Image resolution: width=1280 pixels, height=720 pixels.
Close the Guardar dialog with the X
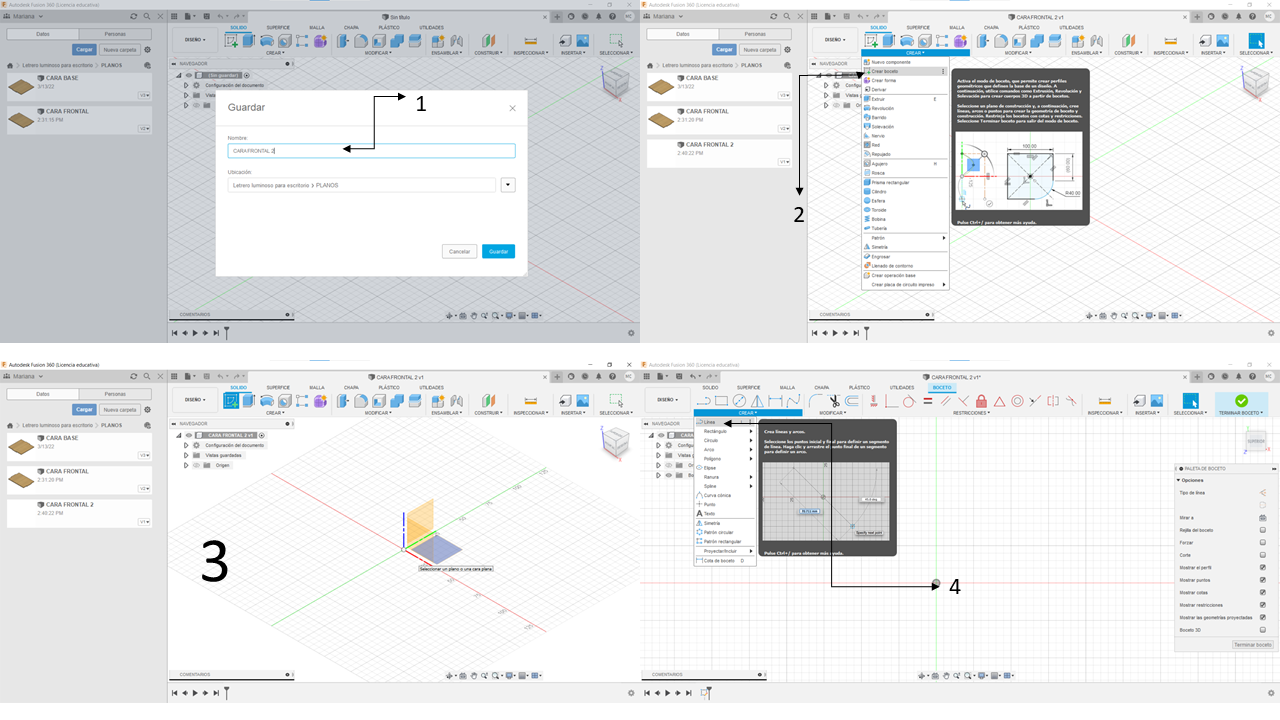coord(512,108)
